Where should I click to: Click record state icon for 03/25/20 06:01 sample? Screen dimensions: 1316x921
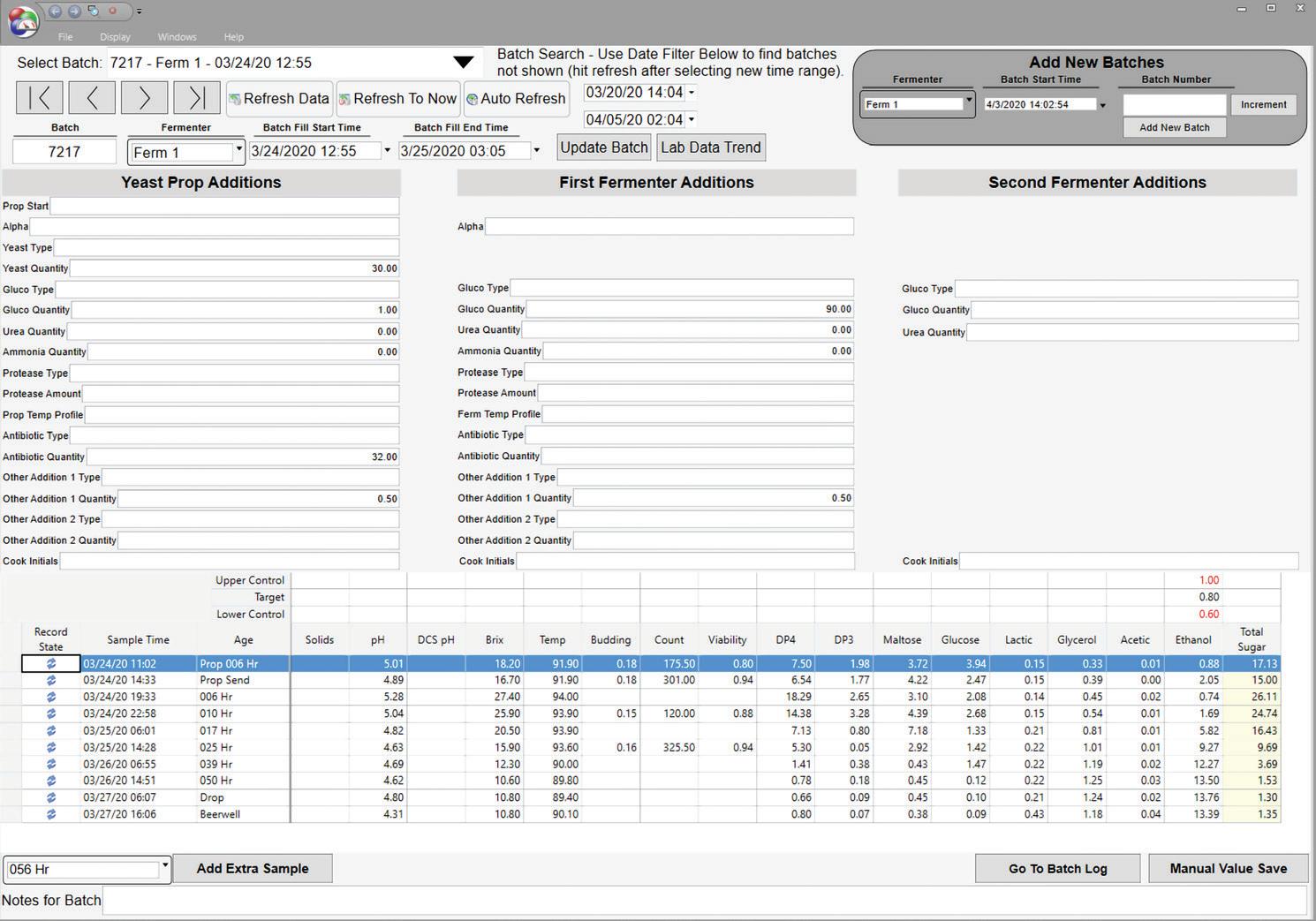51,731
